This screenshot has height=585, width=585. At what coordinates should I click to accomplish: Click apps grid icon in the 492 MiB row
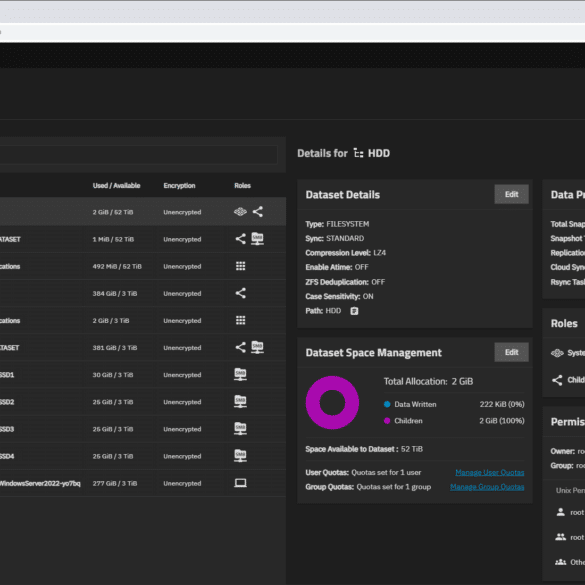tap(241, 266)
